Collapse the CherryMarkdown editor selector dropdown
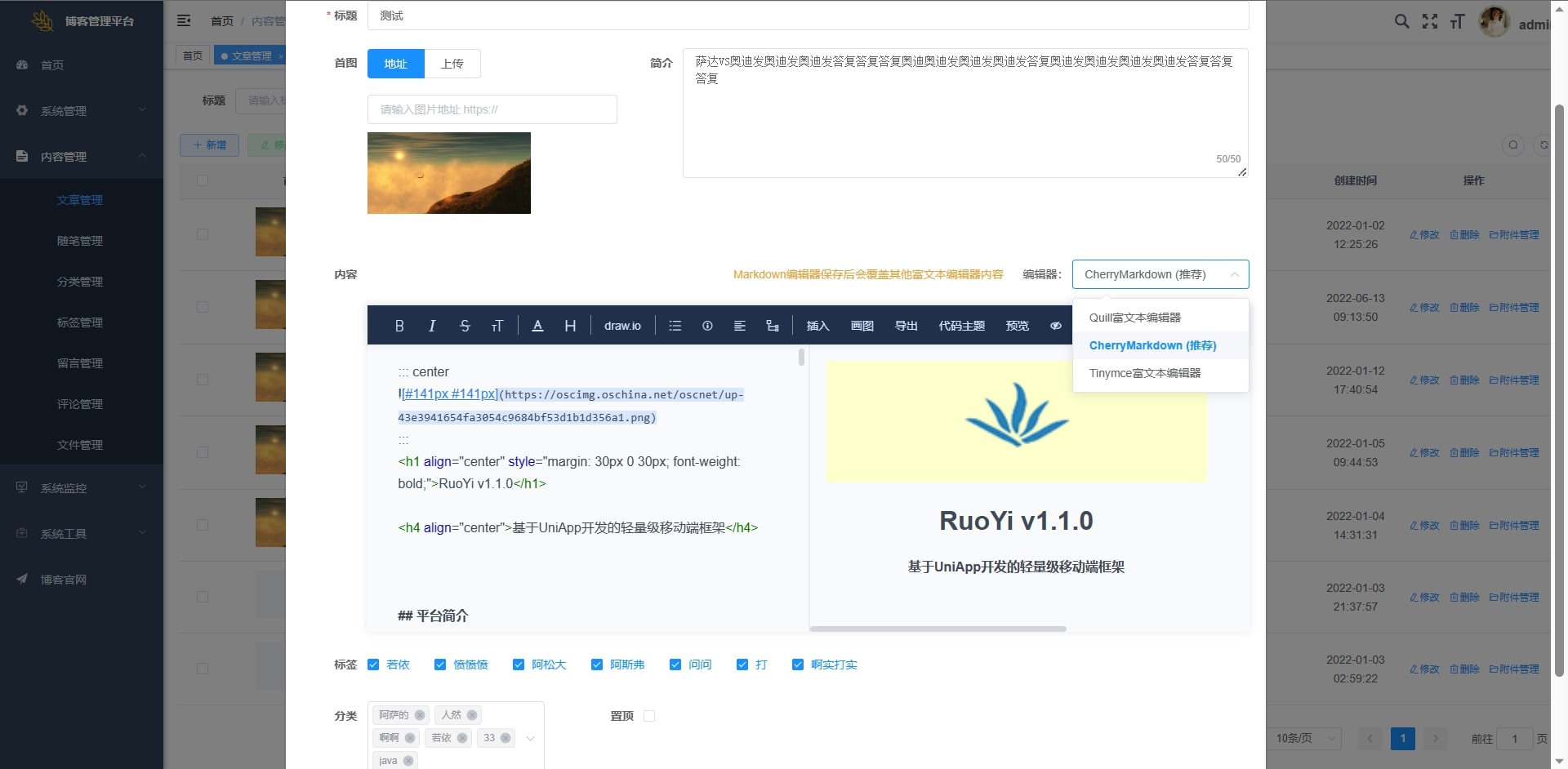Viewport: 1568px width, 769px height. click(x=1233, y=274)
